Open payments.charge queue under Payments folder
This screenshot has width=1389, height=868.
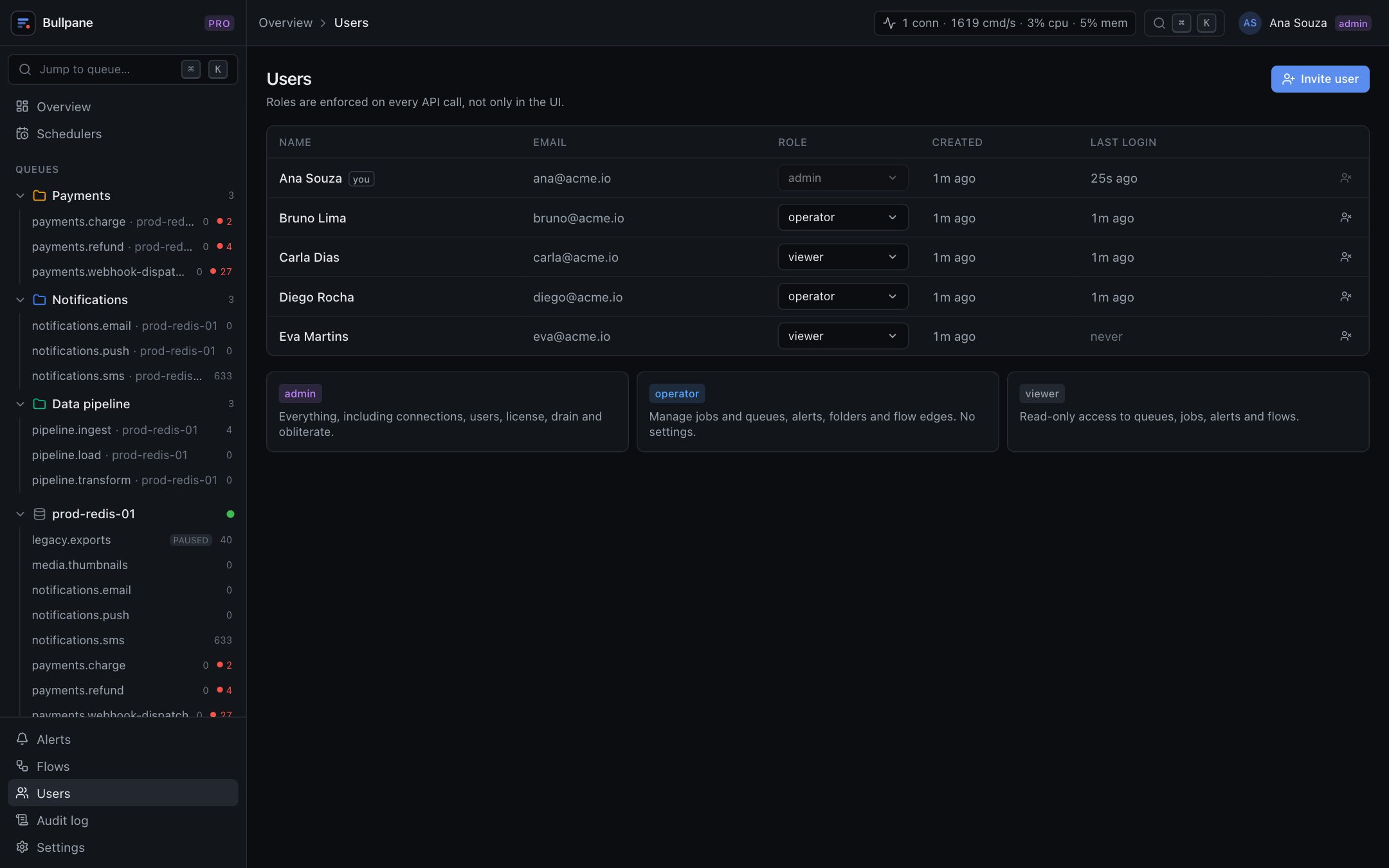(131, 221)
